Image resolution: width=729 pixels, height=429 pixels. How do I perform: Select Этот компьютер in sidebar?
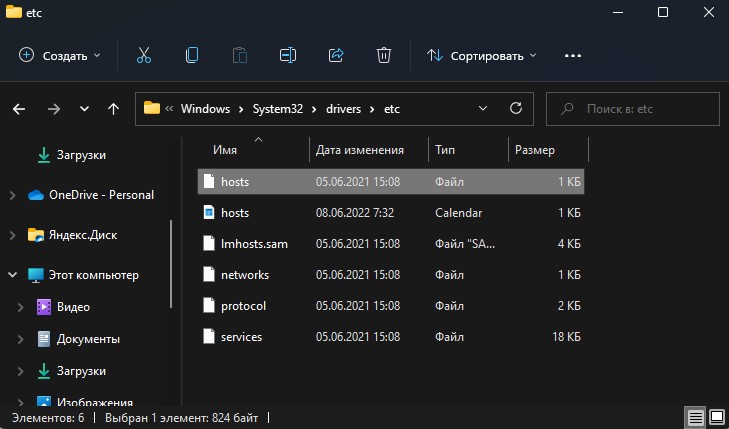coord(93,275)
